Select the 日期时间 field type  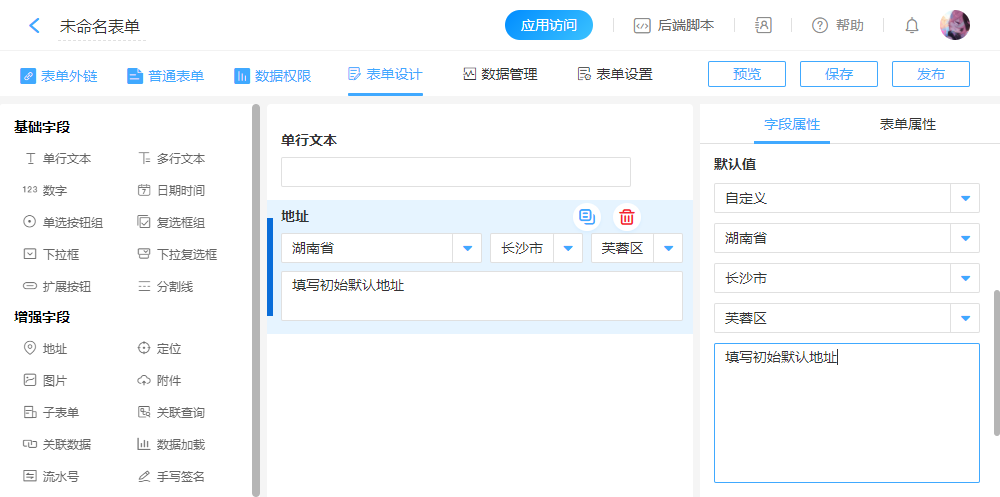(x=171, y=190)
